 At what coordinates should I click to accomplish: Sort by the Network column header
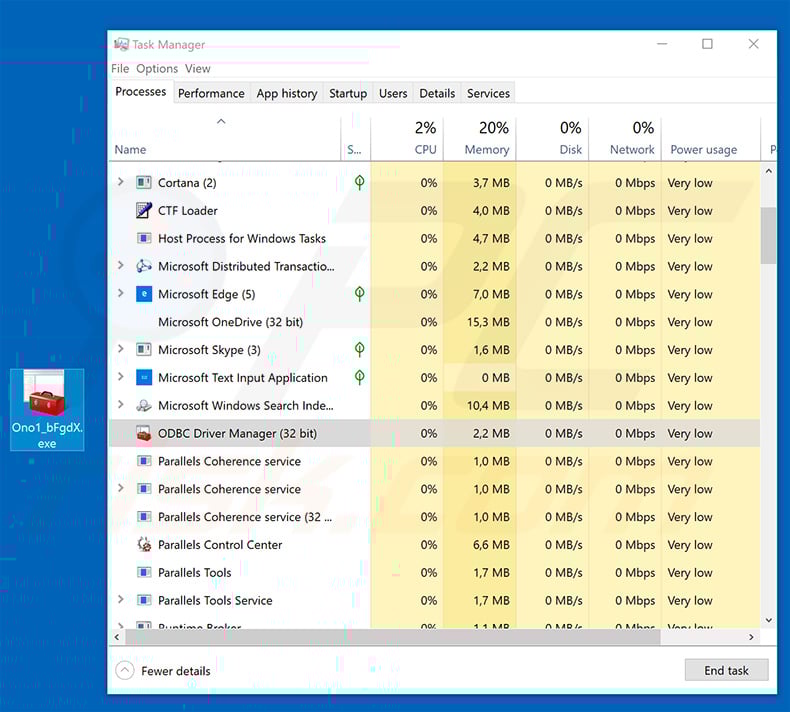[x=625, y=139]
